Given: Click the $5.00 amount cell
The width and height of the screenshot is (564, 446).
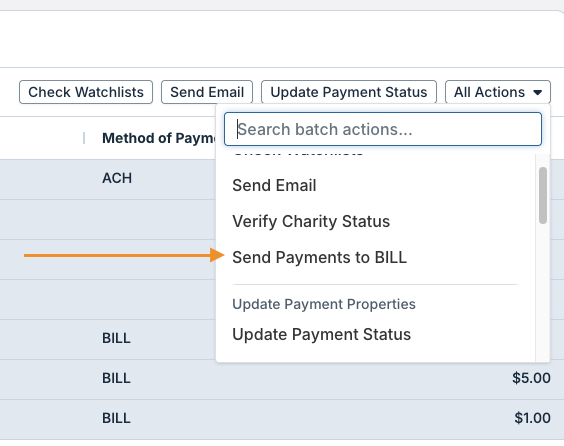Looking at the screenshot, I should 531,378.
